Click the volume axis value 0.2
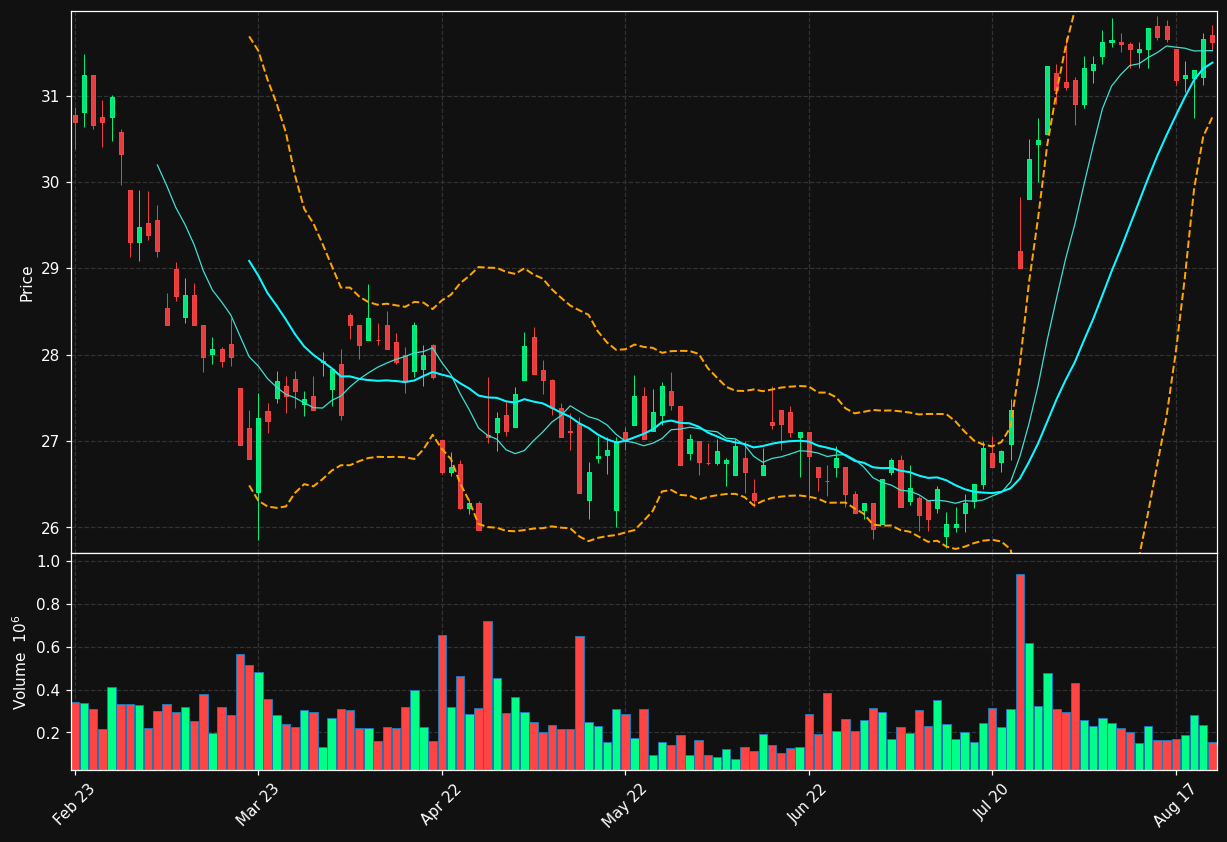The height and width of the screenshot is (842, 1227). (x=48, y=734)
